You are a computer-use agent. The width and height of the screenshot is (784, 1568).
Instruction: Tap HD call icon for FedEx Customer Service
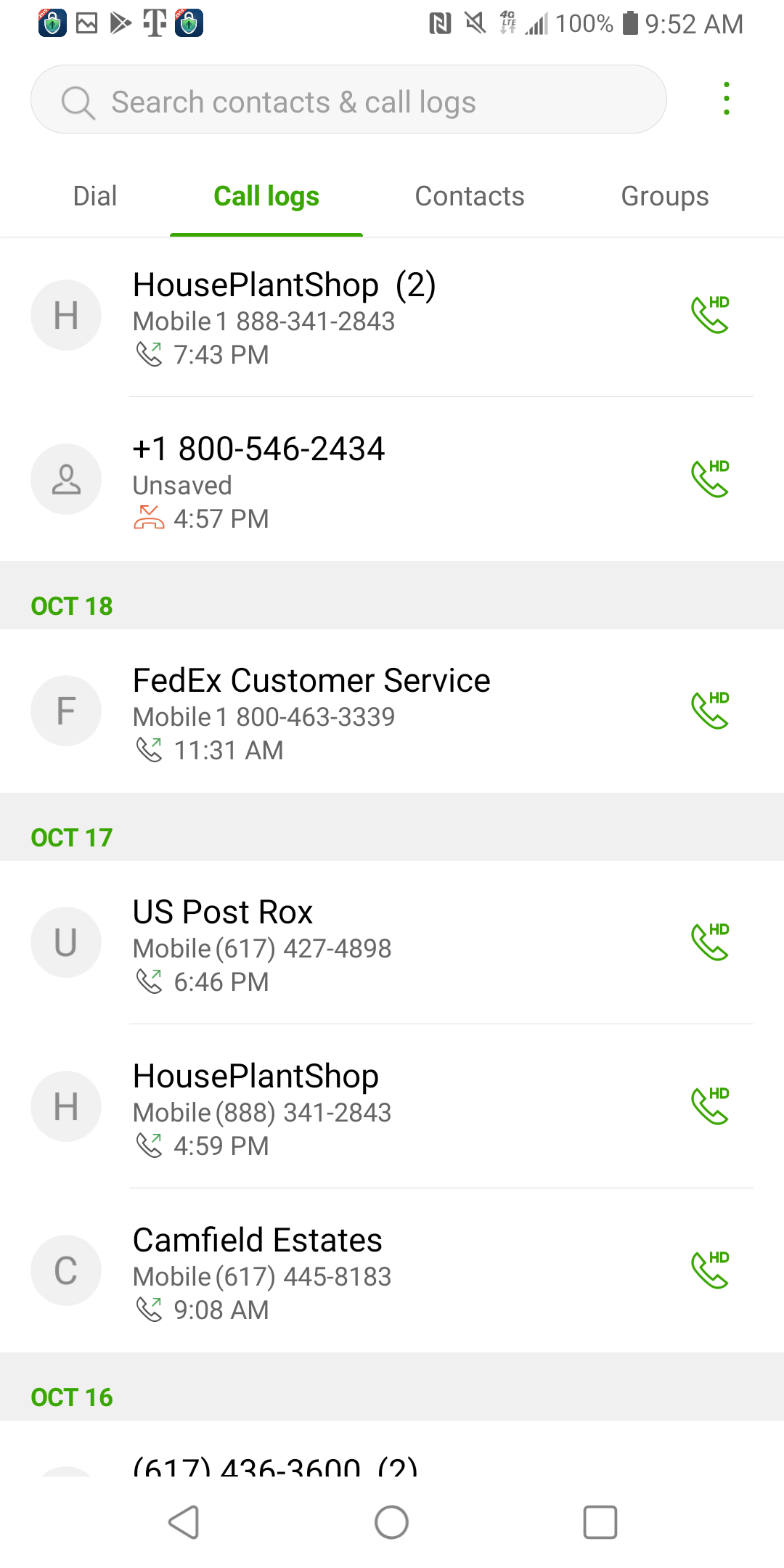[x=709, y=711]
